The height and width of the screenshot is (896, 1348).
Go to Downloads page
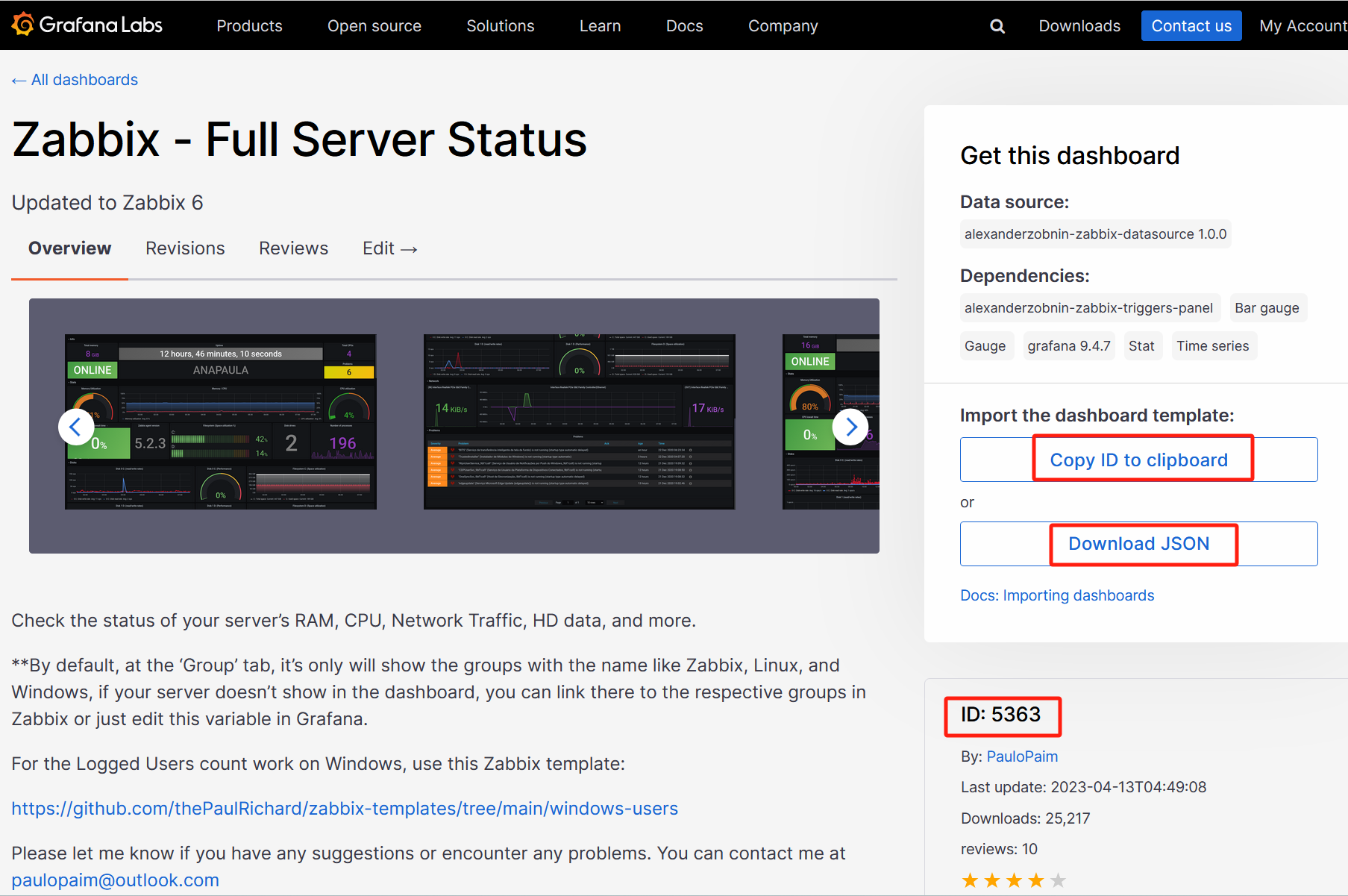[1079, 26]
